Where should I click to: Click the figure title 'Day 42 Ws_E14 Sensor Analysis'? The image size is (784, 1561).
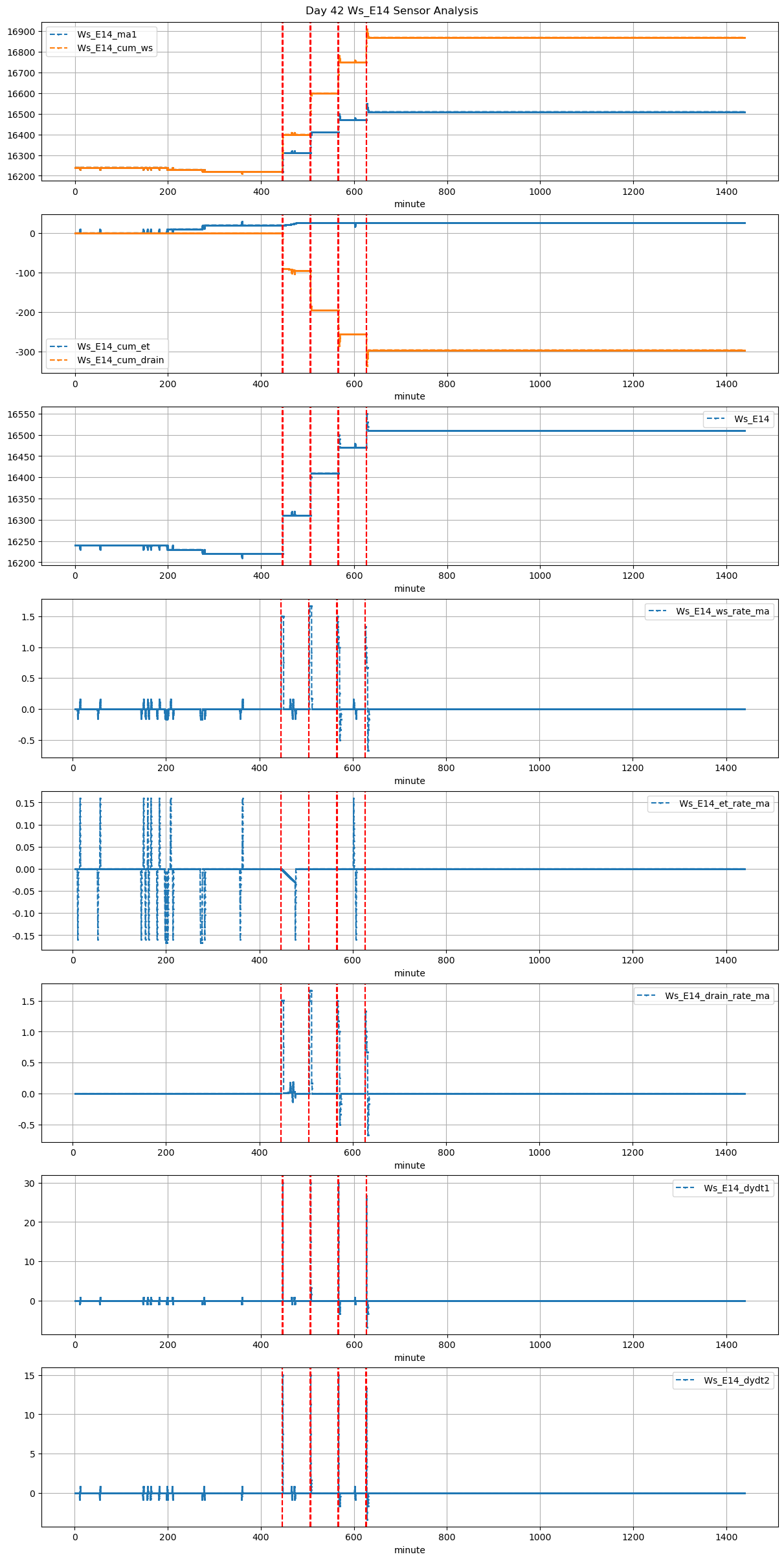pyautogui.click(x=392, y=10)
